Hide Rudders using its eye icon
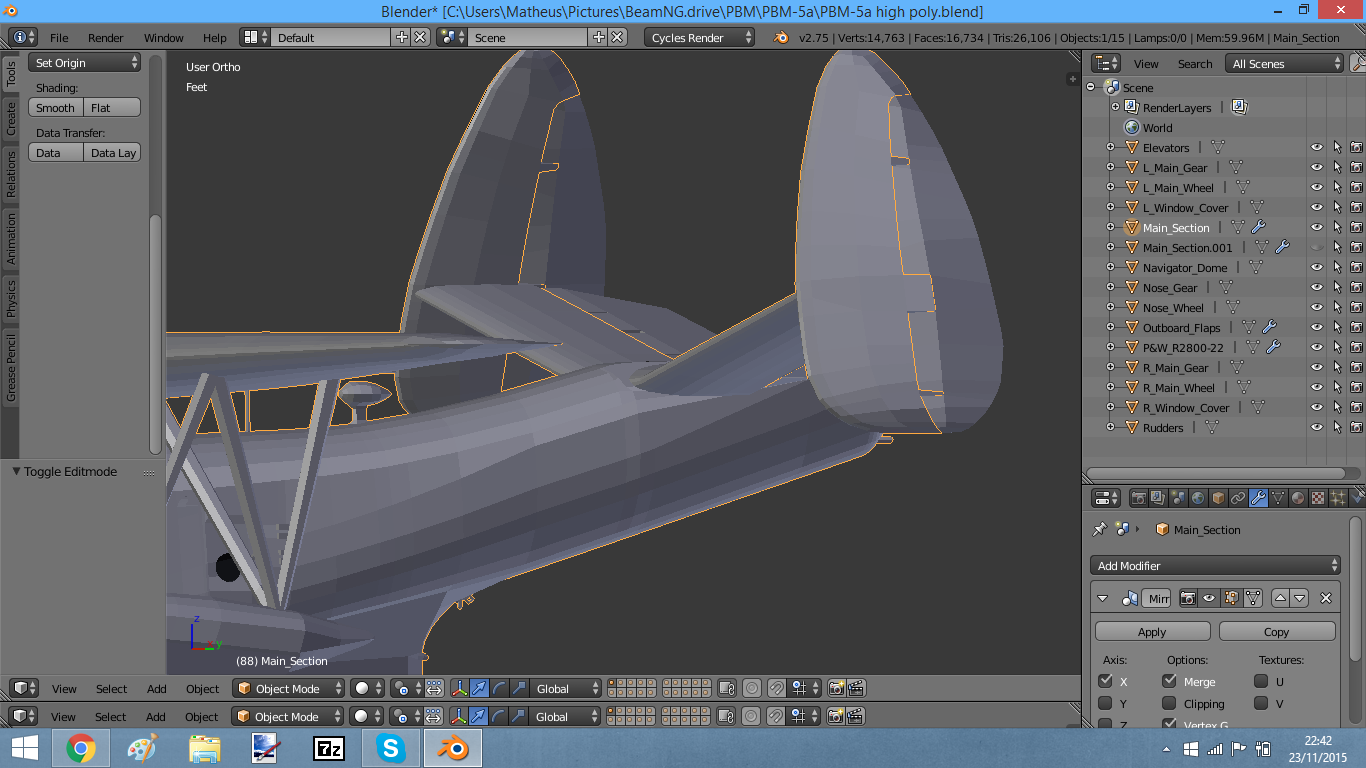Viewport: 1366px width, 768px height. click(1317, 427)
